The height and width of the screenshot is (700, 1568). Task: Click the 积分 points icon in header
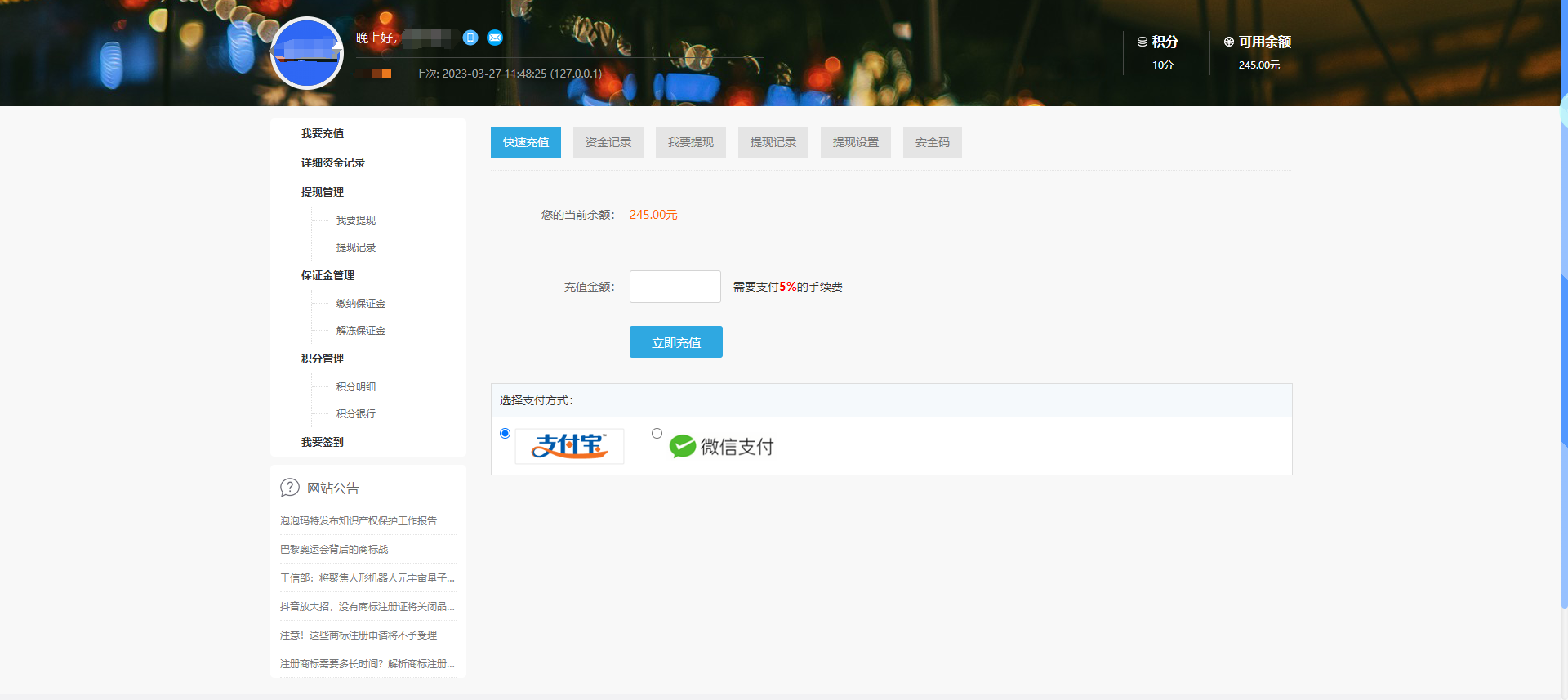(x=1143, y=42)
